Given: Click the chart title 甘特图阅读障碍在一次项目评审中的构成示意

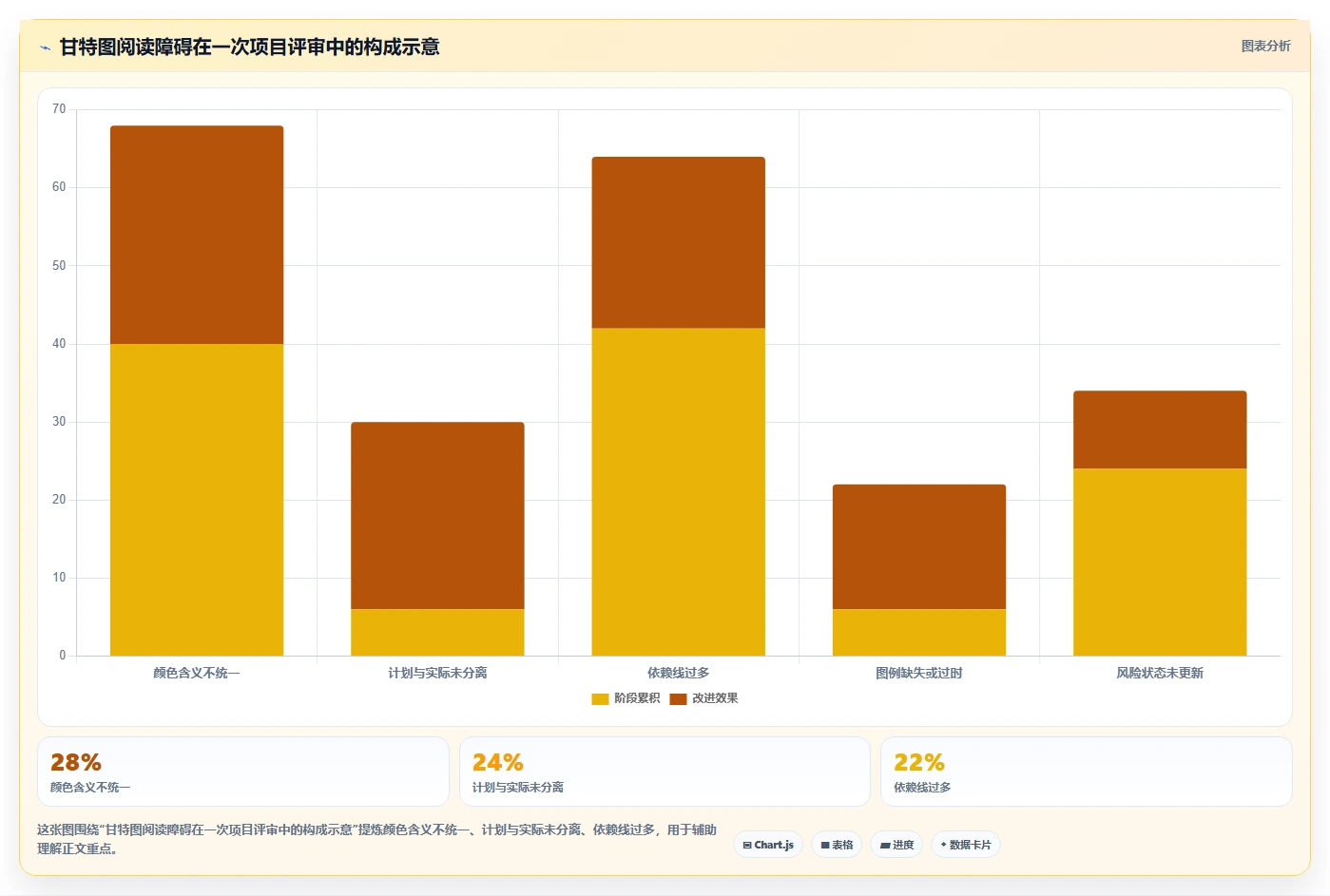Looking at the screenshot, I should pyautogui.click(x=250, y=47).
